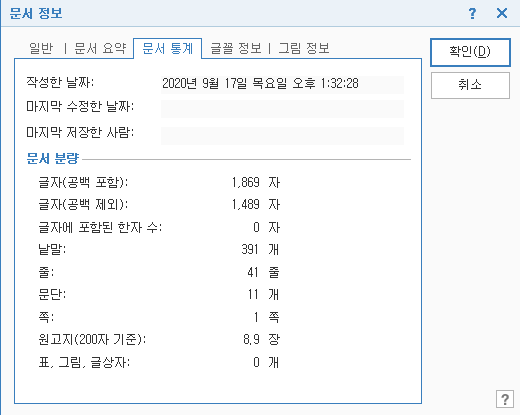Select the 391 word count value
The width and height of the screenshot is (520, 415).
(250, 249)
